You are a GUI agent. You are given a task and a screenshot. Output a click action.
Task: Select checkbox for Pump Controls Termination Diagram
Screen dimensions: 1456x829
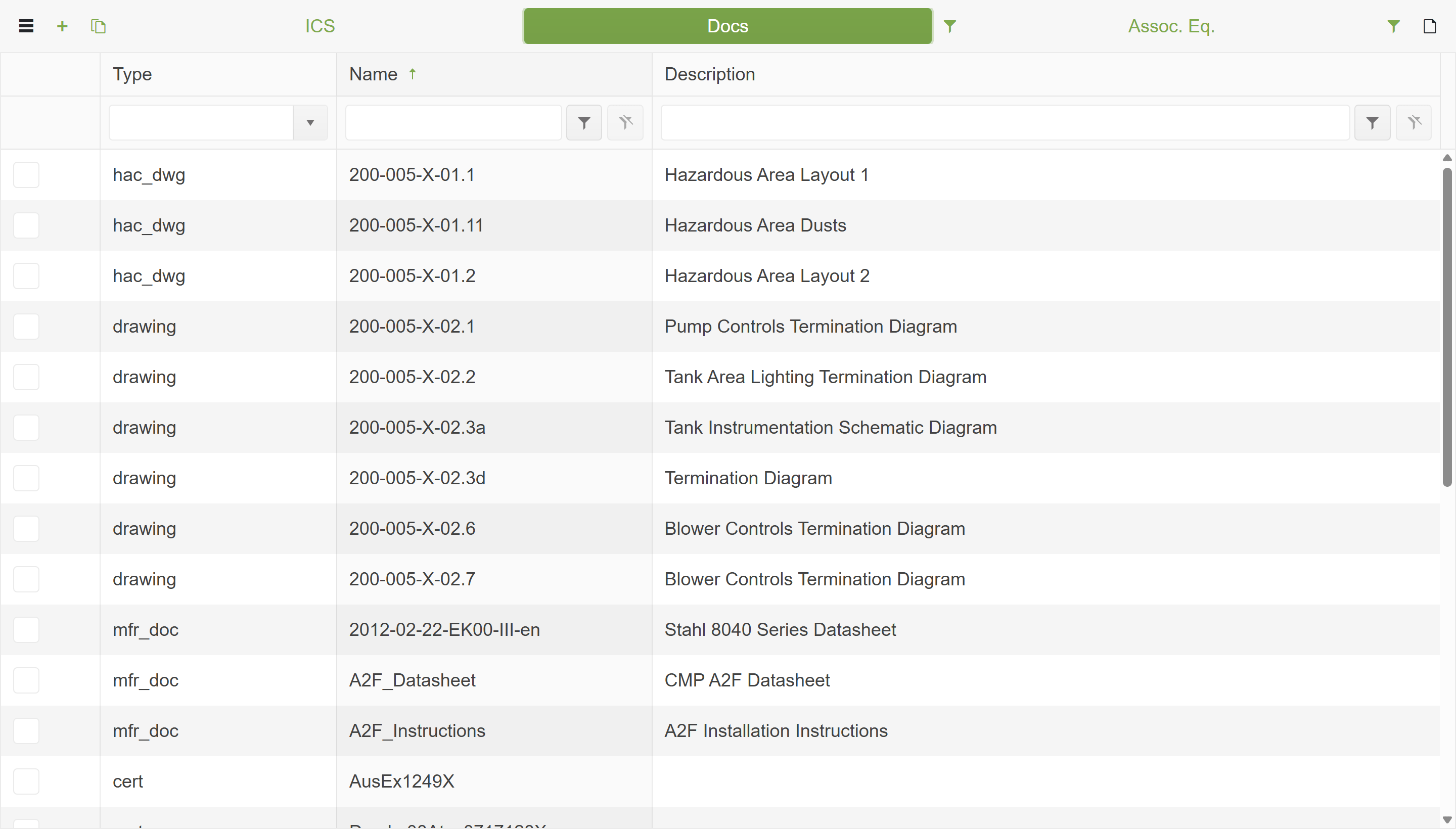[26, 327]
